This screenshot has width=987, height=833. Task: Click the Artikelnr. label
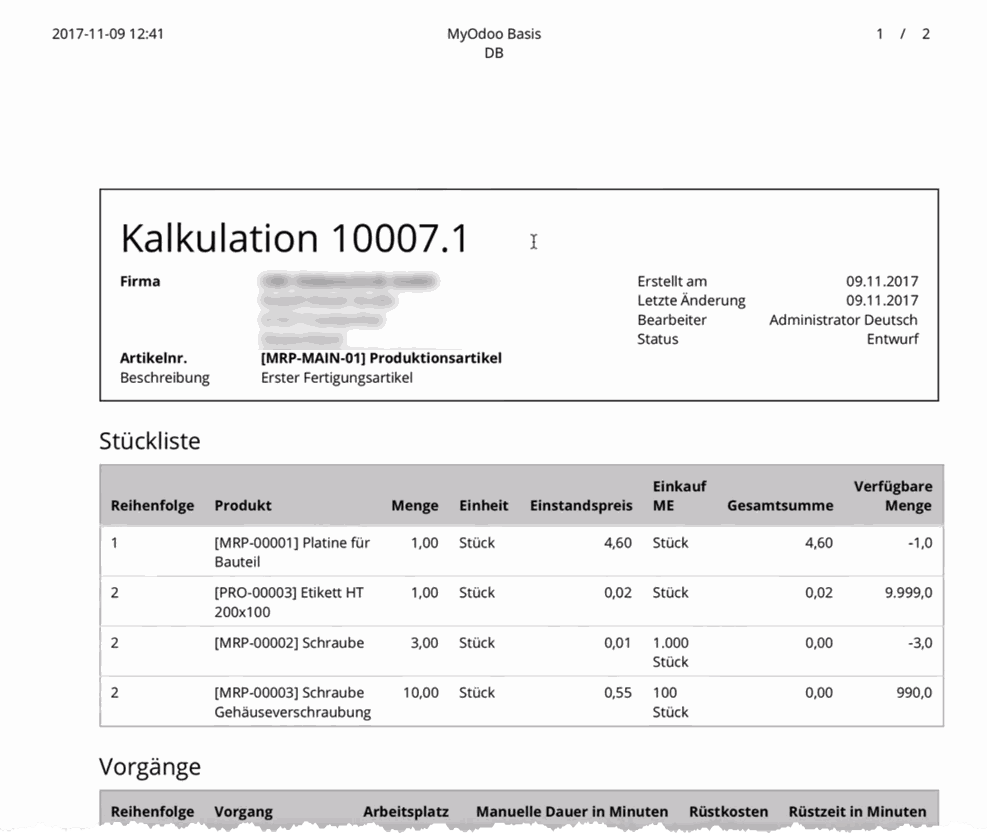click(154, 358)
